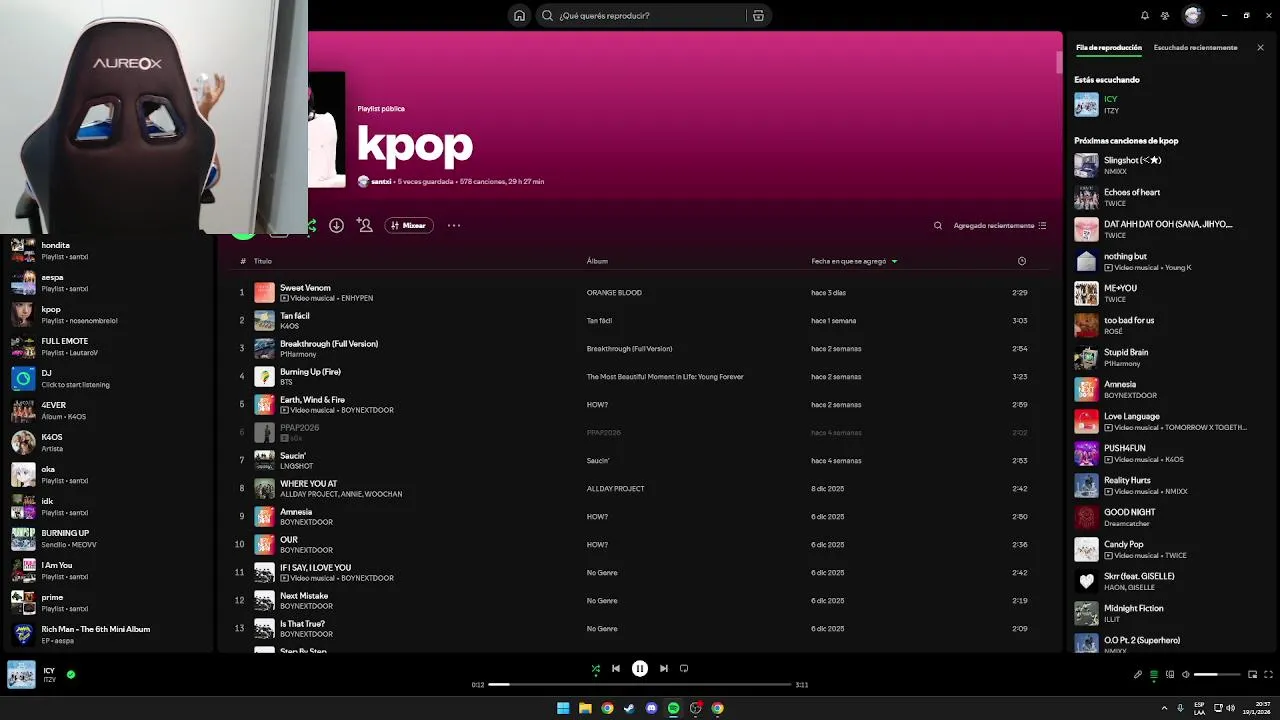Close the play queue panel

1260,47
